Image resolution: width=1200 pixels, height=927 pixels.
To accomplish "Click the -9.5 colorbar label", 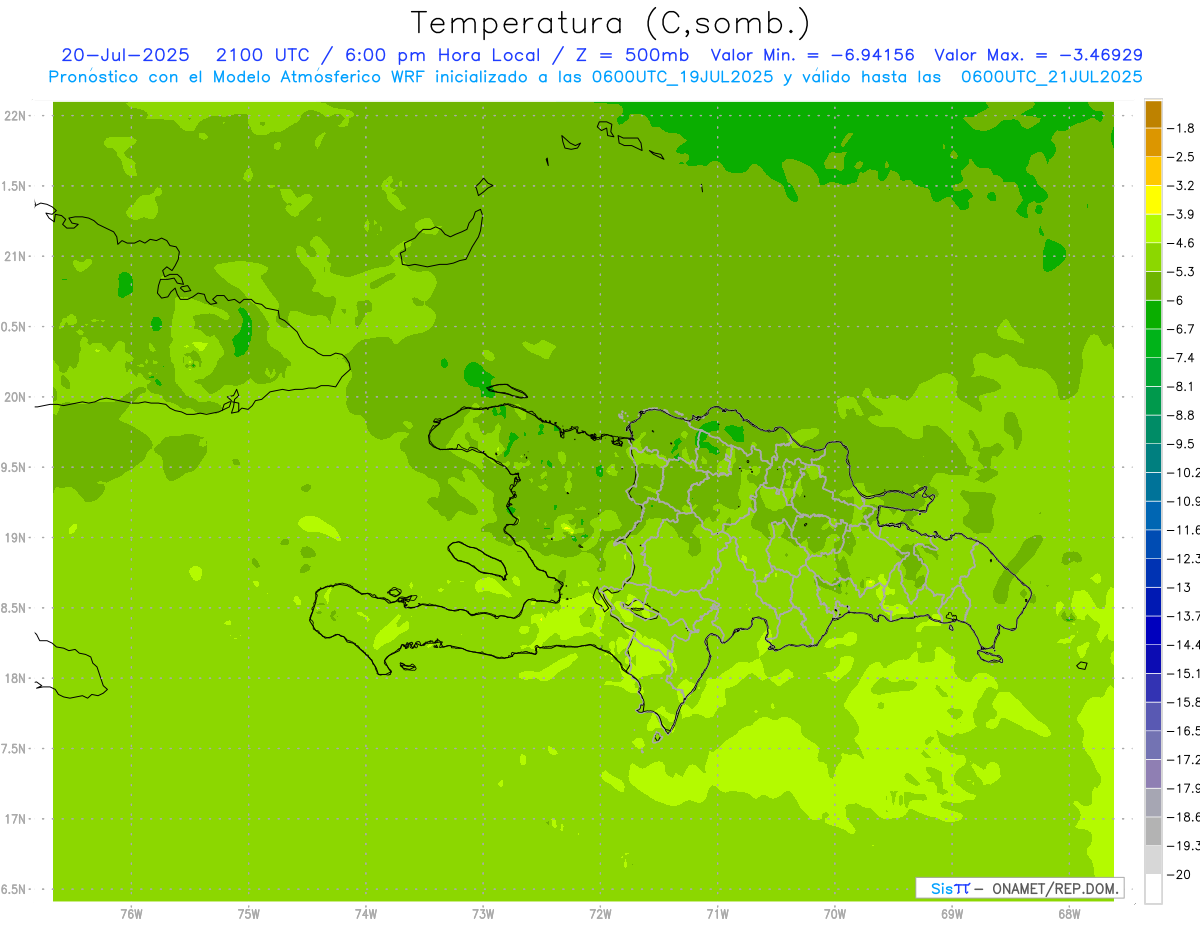I will click(1181, 444).
